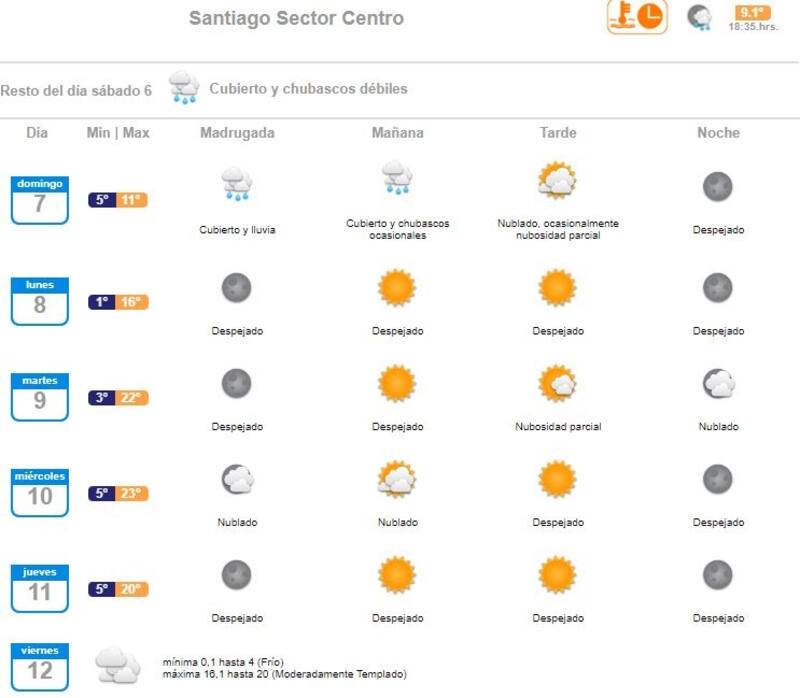Click Monday's 1° minimum temperature badge
The image size is (800, 698).
[103, 302]
